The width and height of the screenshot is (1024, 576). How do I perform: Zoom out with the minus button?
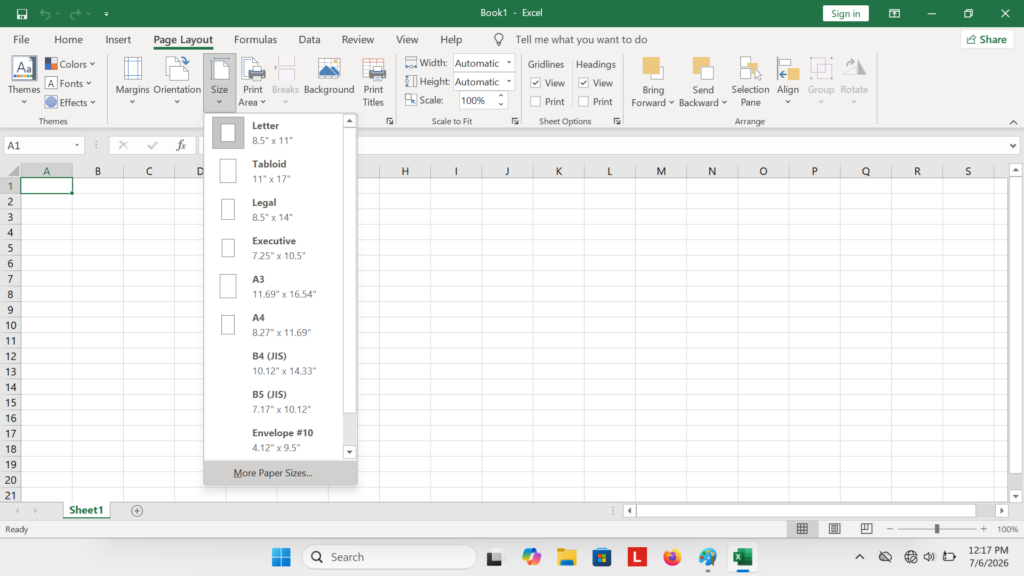[x=889, y=529]
